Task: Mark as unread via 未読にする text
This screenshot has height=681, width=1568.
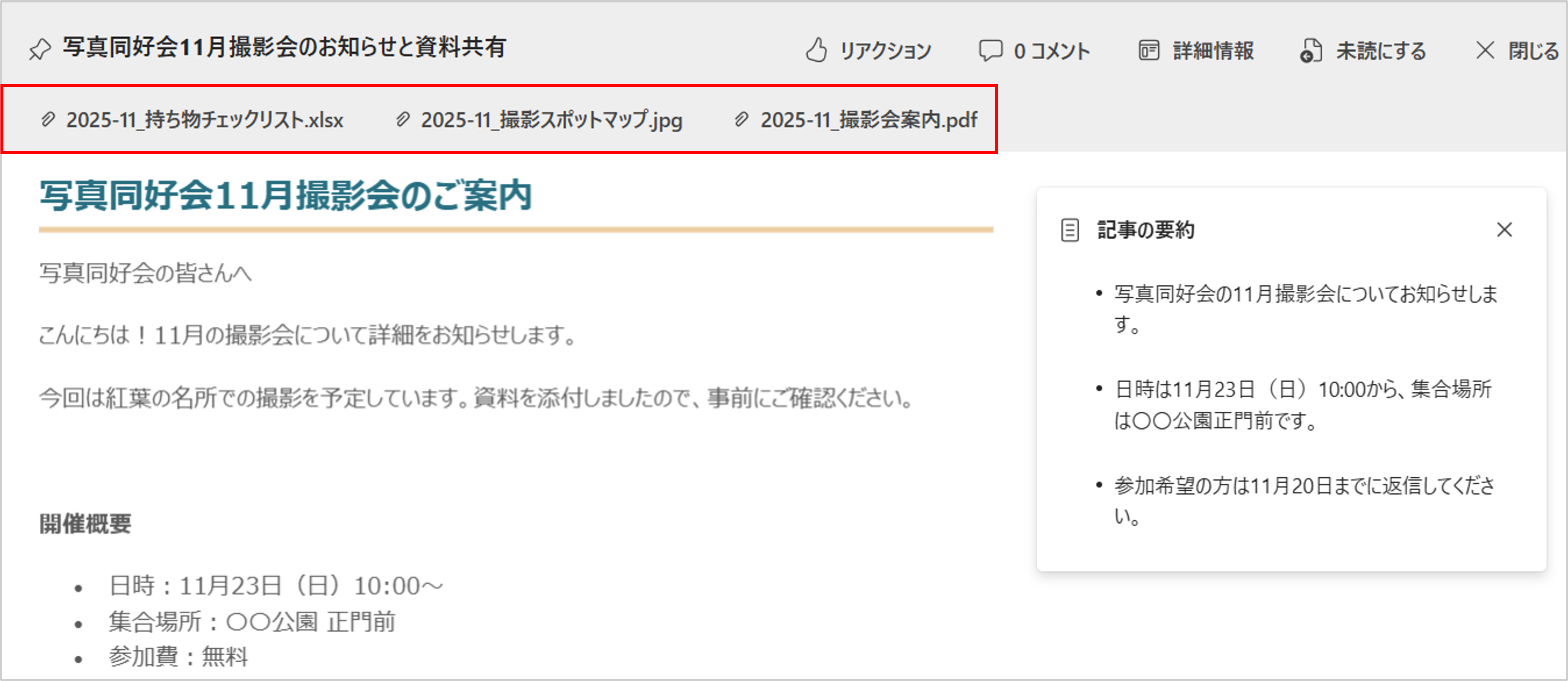Action: coord(1381,50)
